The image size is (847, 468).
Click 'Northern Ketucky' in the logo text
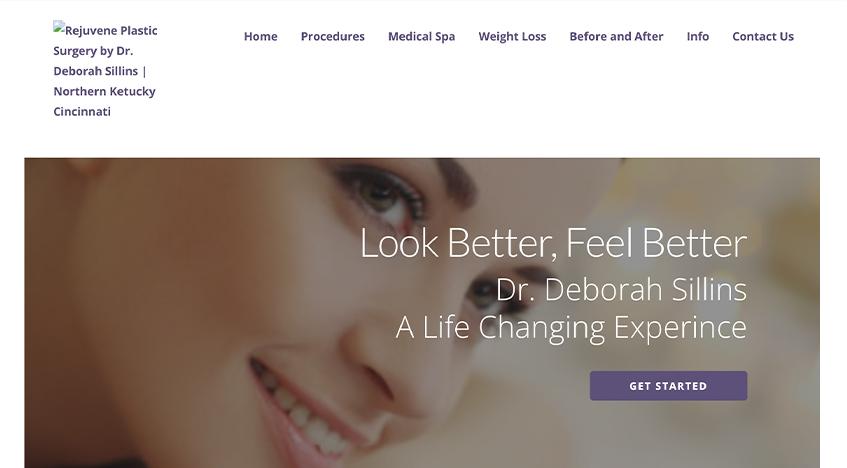(104, 91)
